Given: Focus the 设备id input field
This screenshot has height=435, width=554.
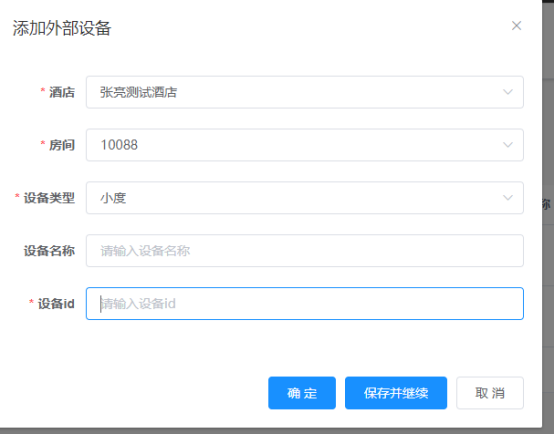Looking at the screenshot, I should coord(305,304).
